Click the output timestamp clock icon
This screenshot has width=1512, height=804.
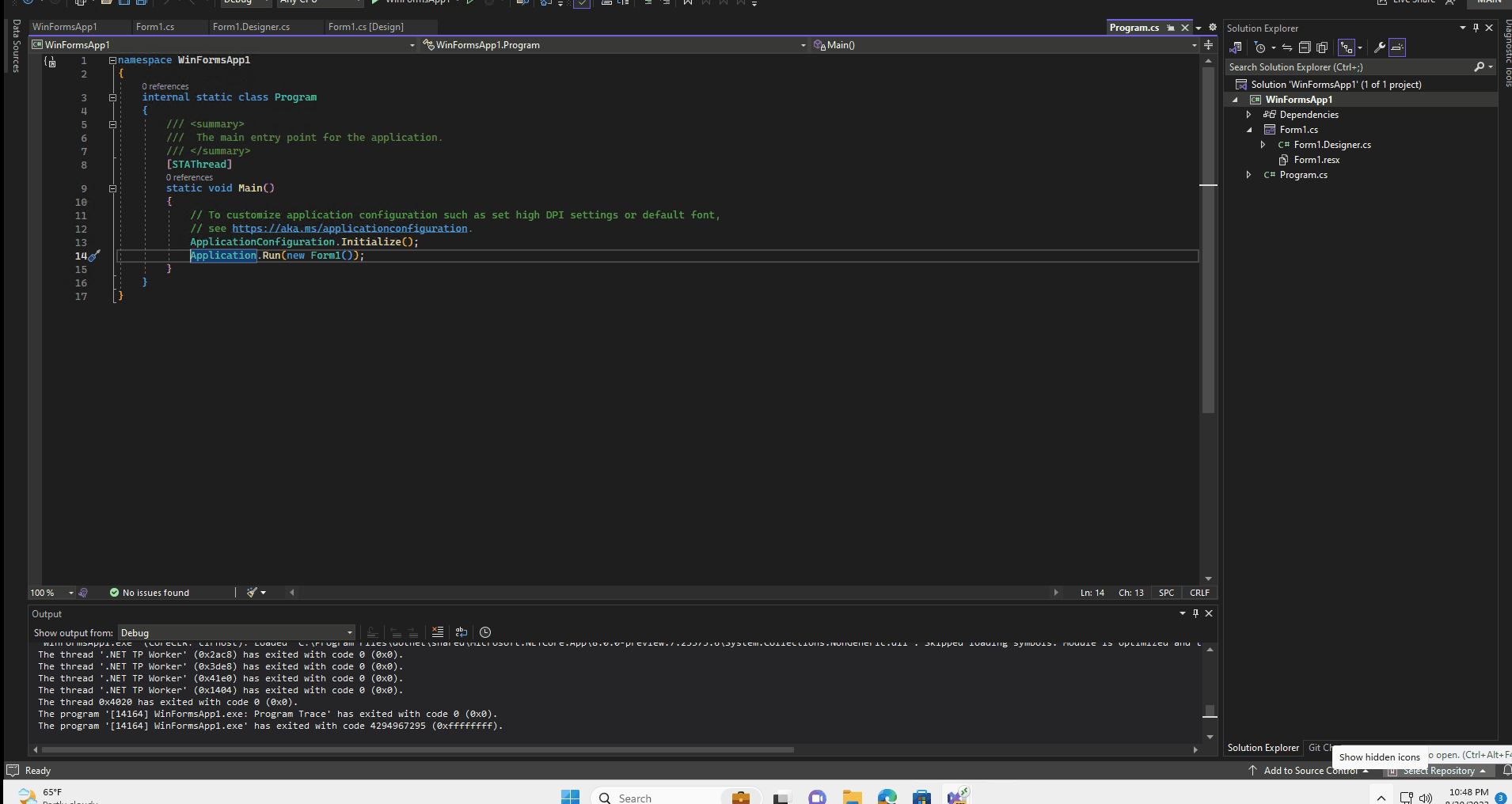pyautogui.click(x=485, y=632)
